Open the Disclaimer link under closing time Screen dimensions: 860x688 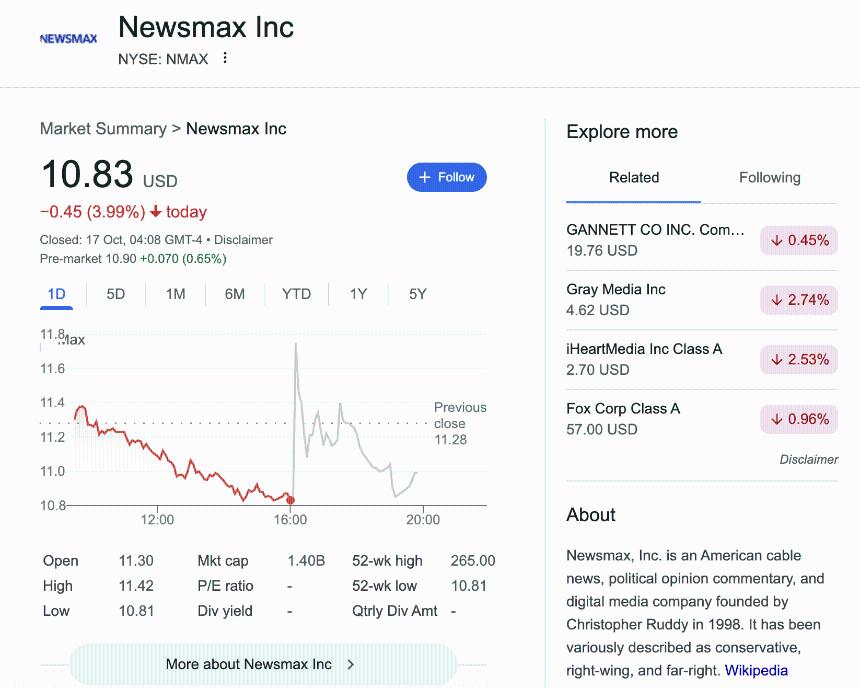click(243, 240)
